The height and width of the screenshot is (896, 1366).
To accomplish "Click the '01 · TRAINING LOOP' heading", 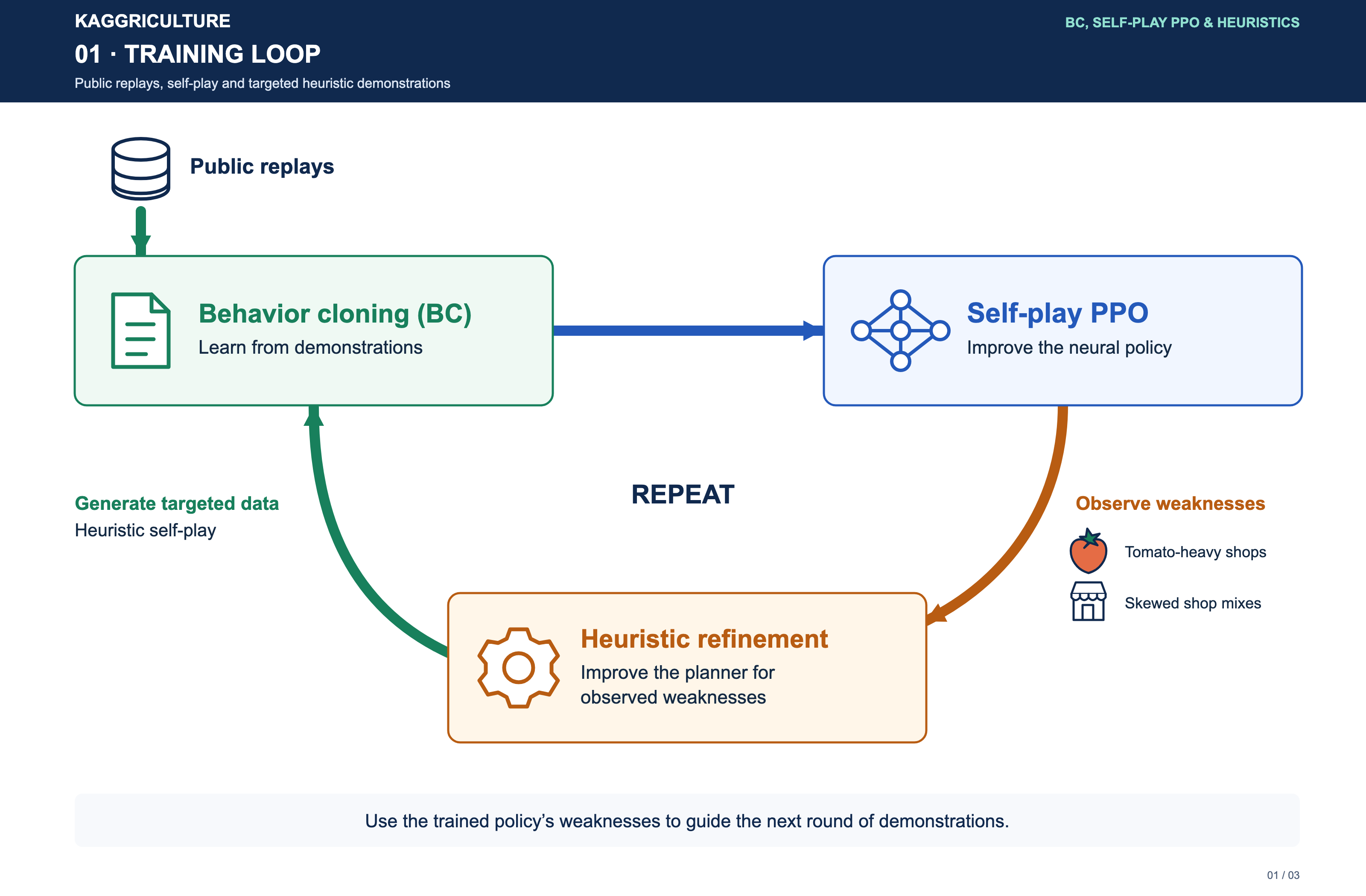I will click(198, 54).
